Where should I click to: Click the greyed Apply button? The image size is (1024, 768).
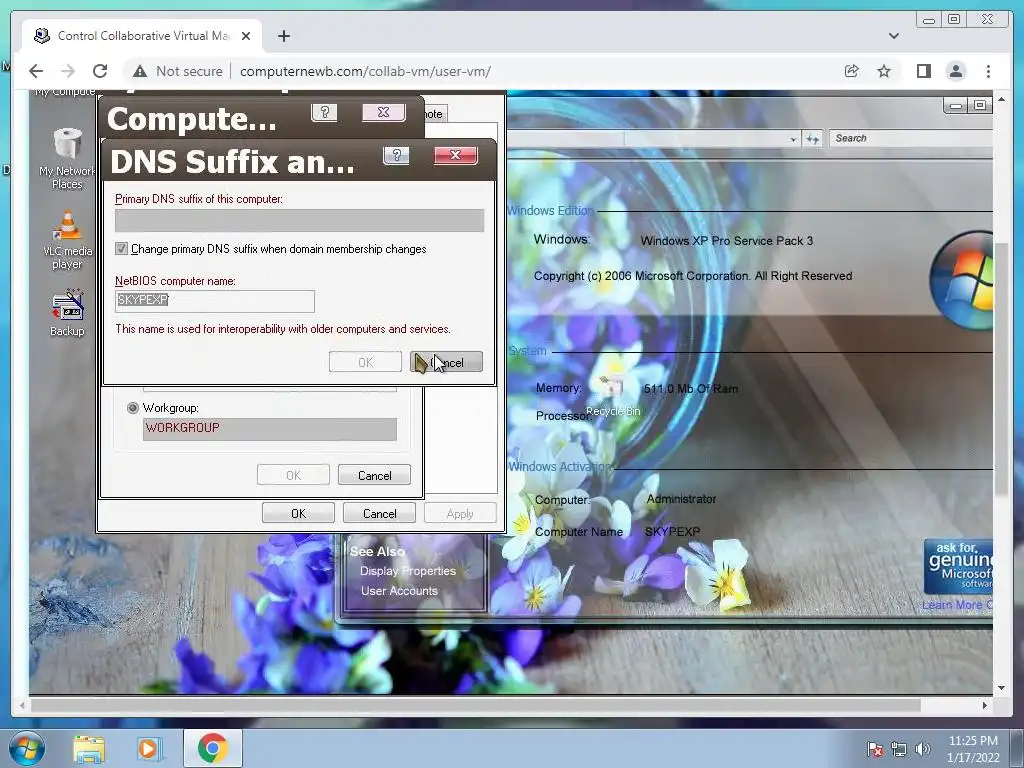click(x=460, y=513)
